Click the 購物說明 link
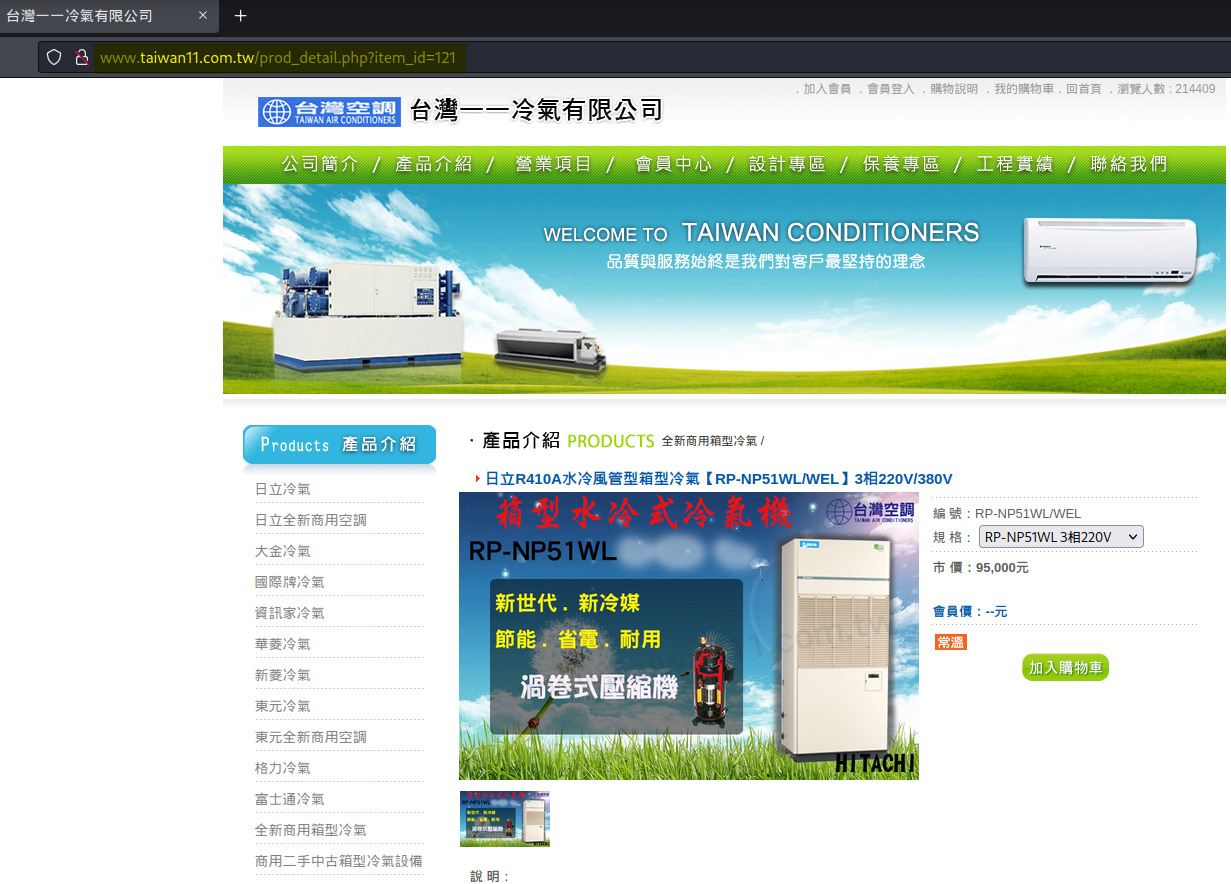Screen dimensions: 1231x884 click(x=954, y=89)
